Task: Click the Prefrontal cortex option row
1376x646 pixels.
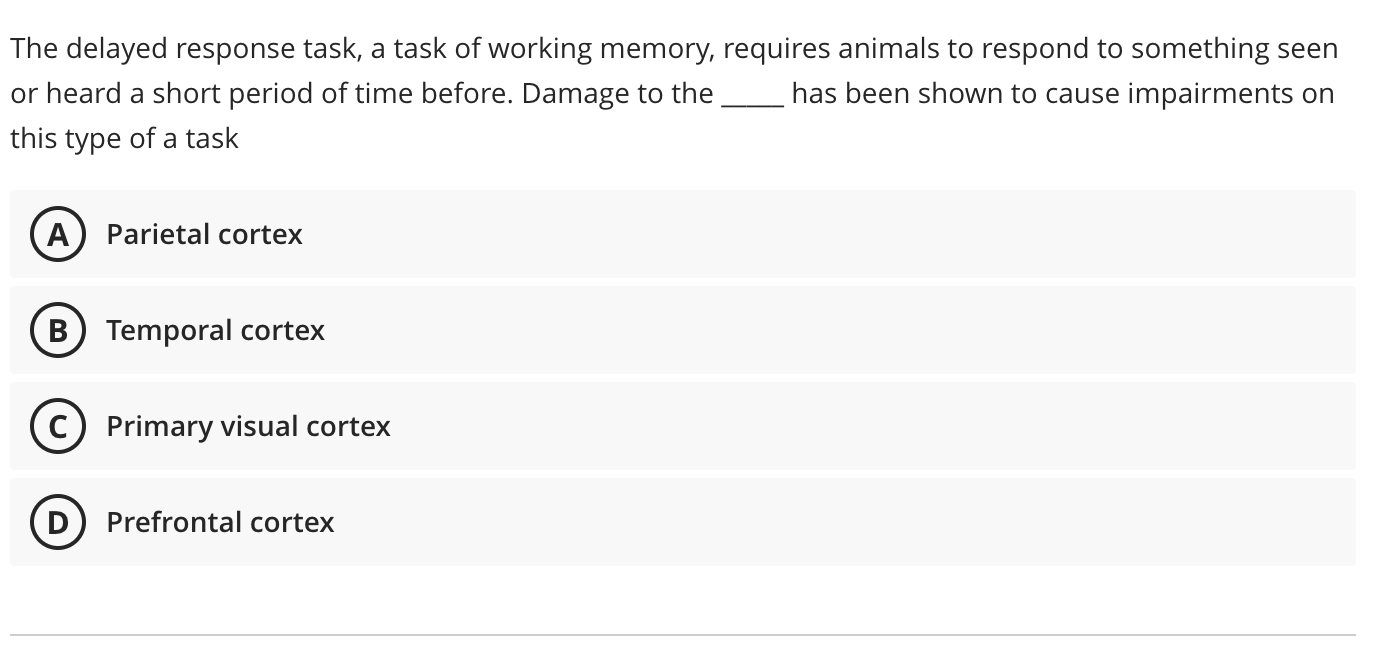Action: pos(600,522)
